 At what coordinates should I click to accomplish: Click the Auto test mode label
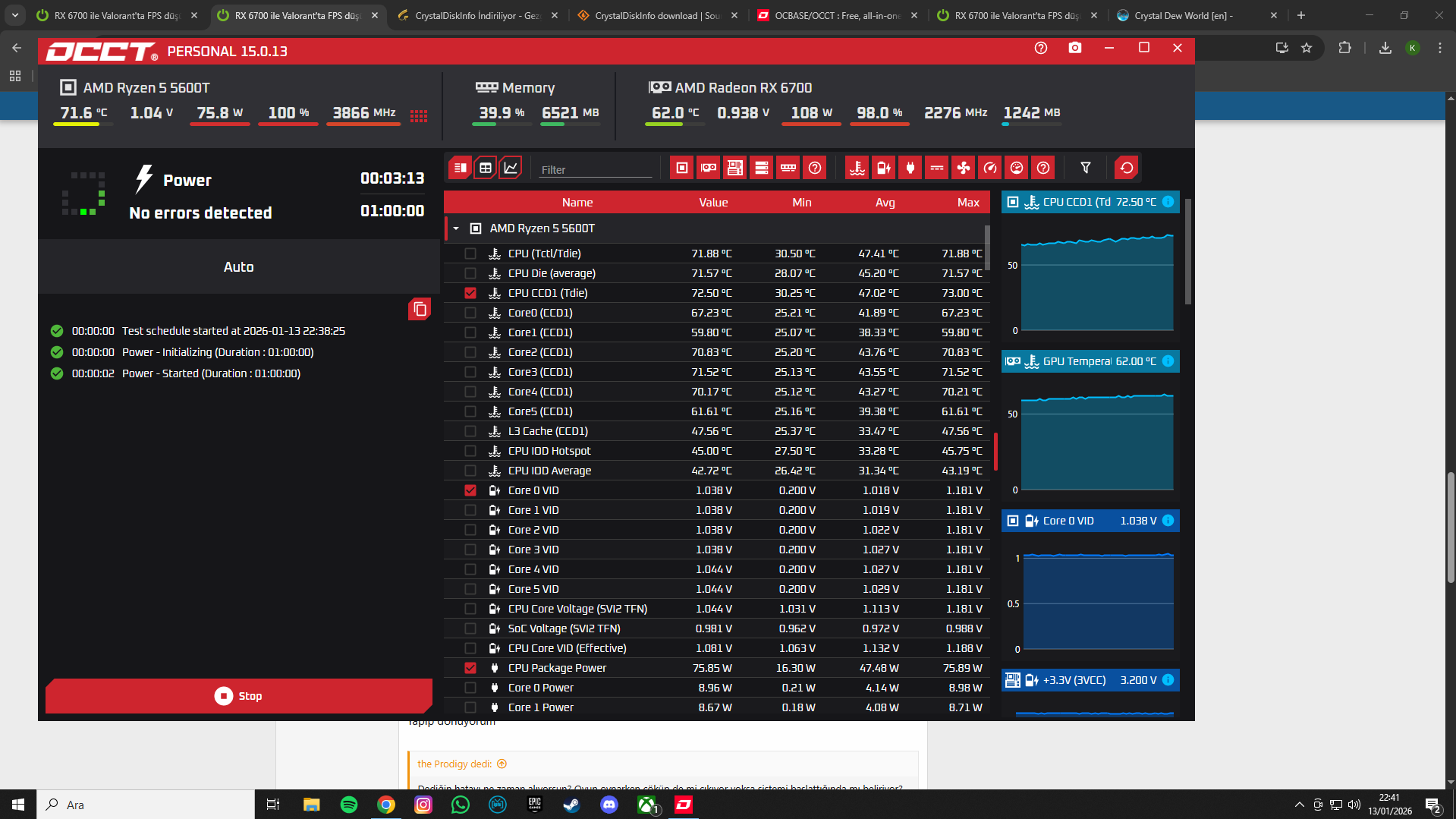pyautogui.click(x=239, y=267)
